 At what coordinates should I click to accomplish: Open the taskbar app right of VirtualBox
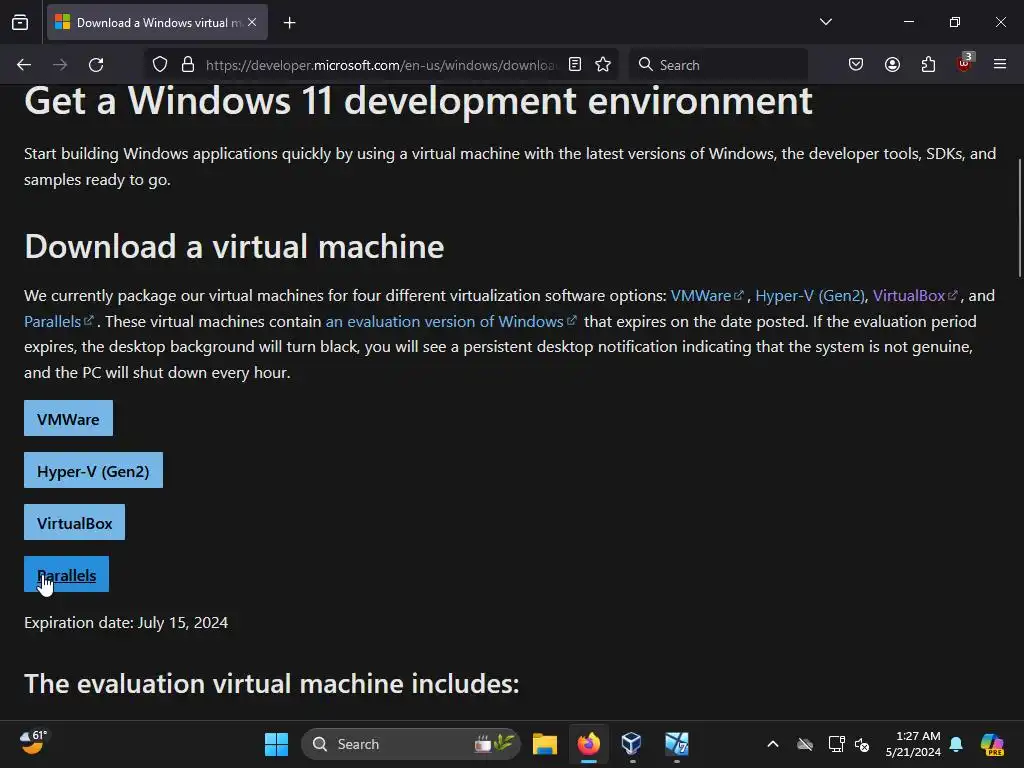[x=677, y=744]
